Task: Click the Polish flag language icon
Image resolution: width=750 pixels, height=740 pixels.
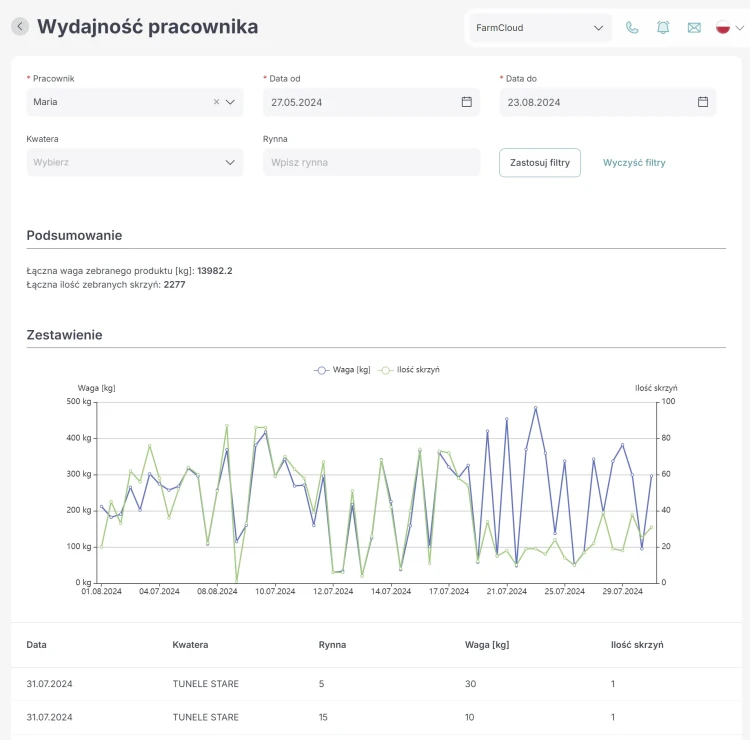Action: click(722, 27)
